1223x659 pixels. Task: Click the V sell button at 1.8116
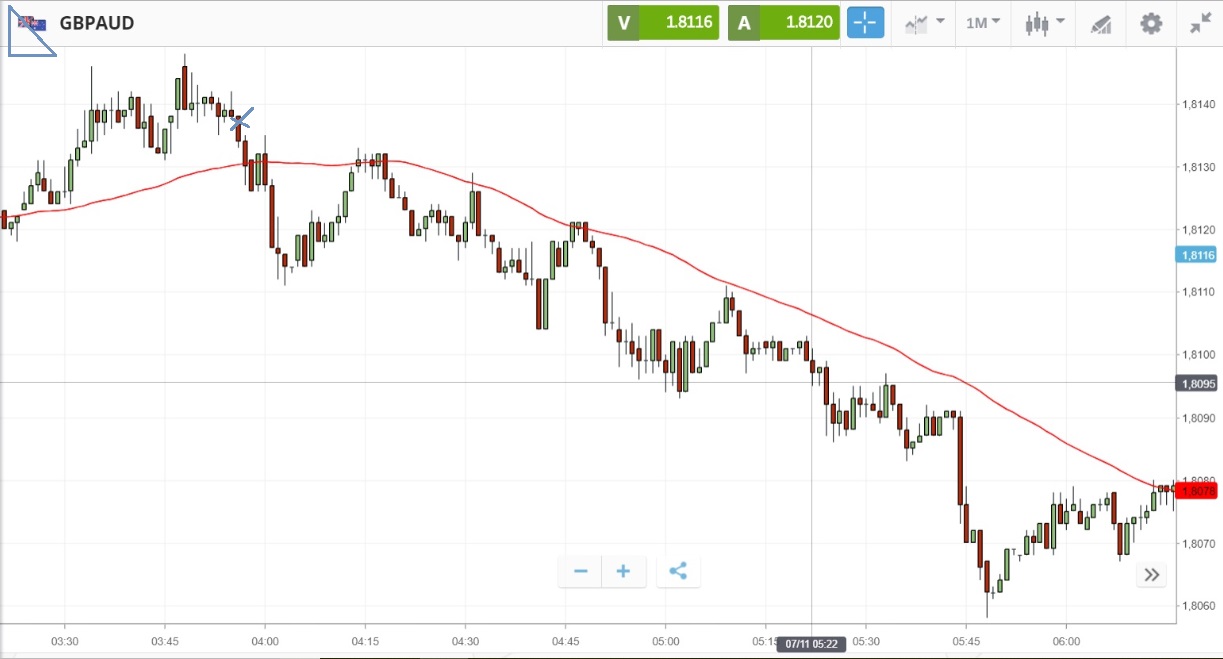pyautogui.click(x=663, y=23)
